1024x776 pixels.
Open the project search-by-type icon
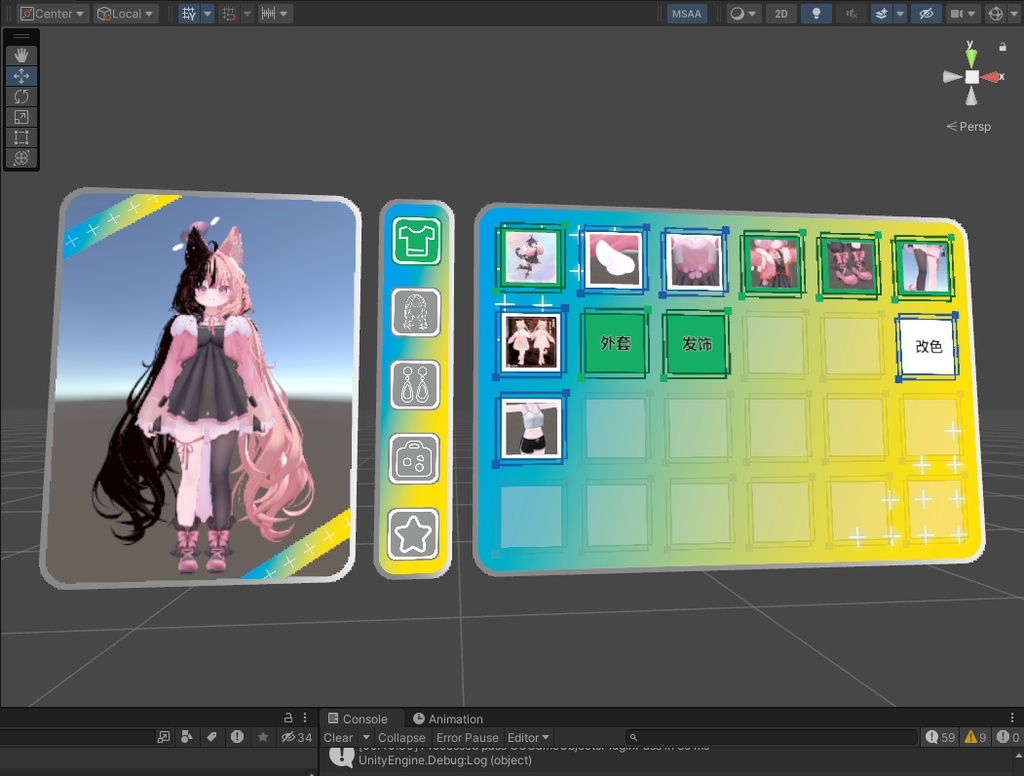(x=186, y=737)
